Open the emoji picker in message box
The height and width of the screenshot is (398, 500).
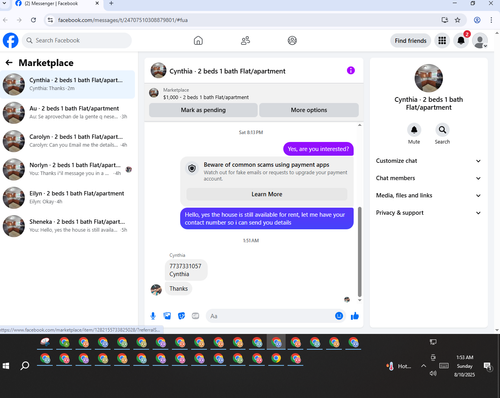coord(339,316)
